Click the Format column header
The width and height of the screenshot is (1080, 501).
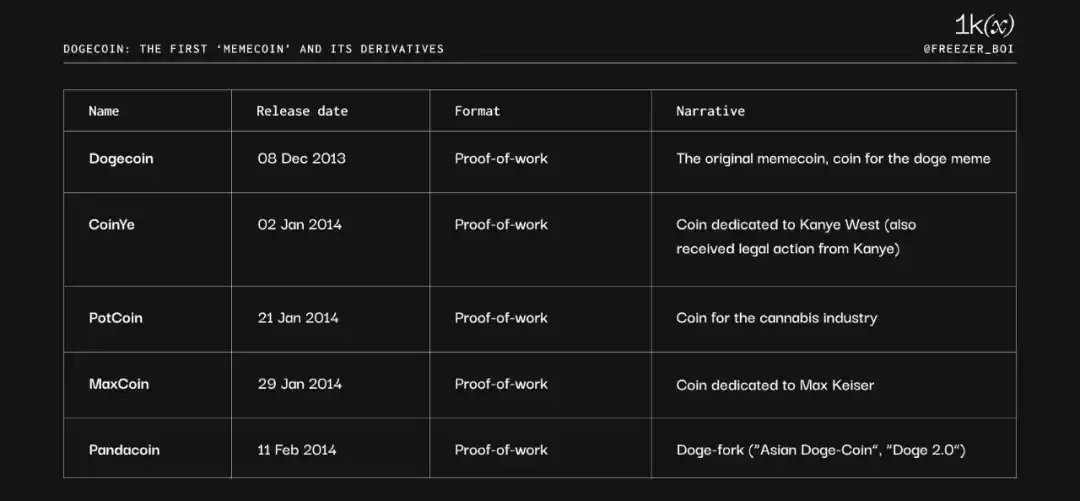[x=477, y=111]
